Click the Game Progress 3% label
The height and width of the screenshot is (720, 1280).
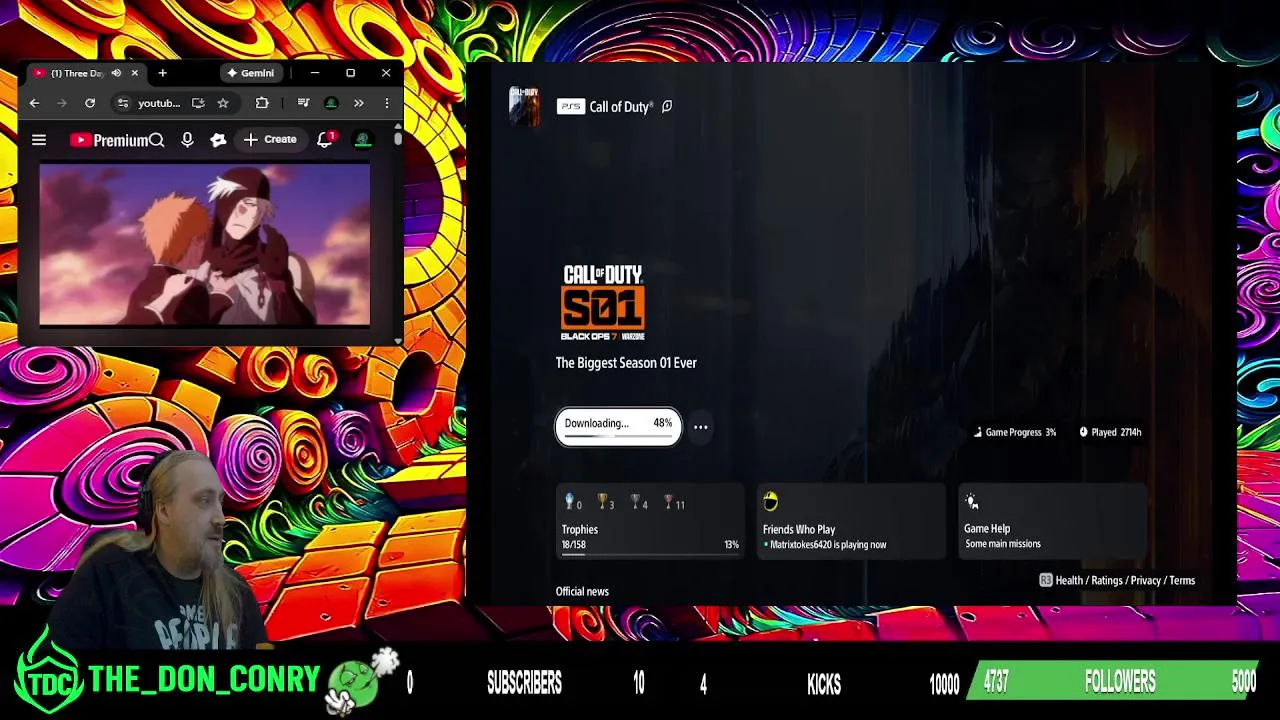click(x=1015, y=432)
